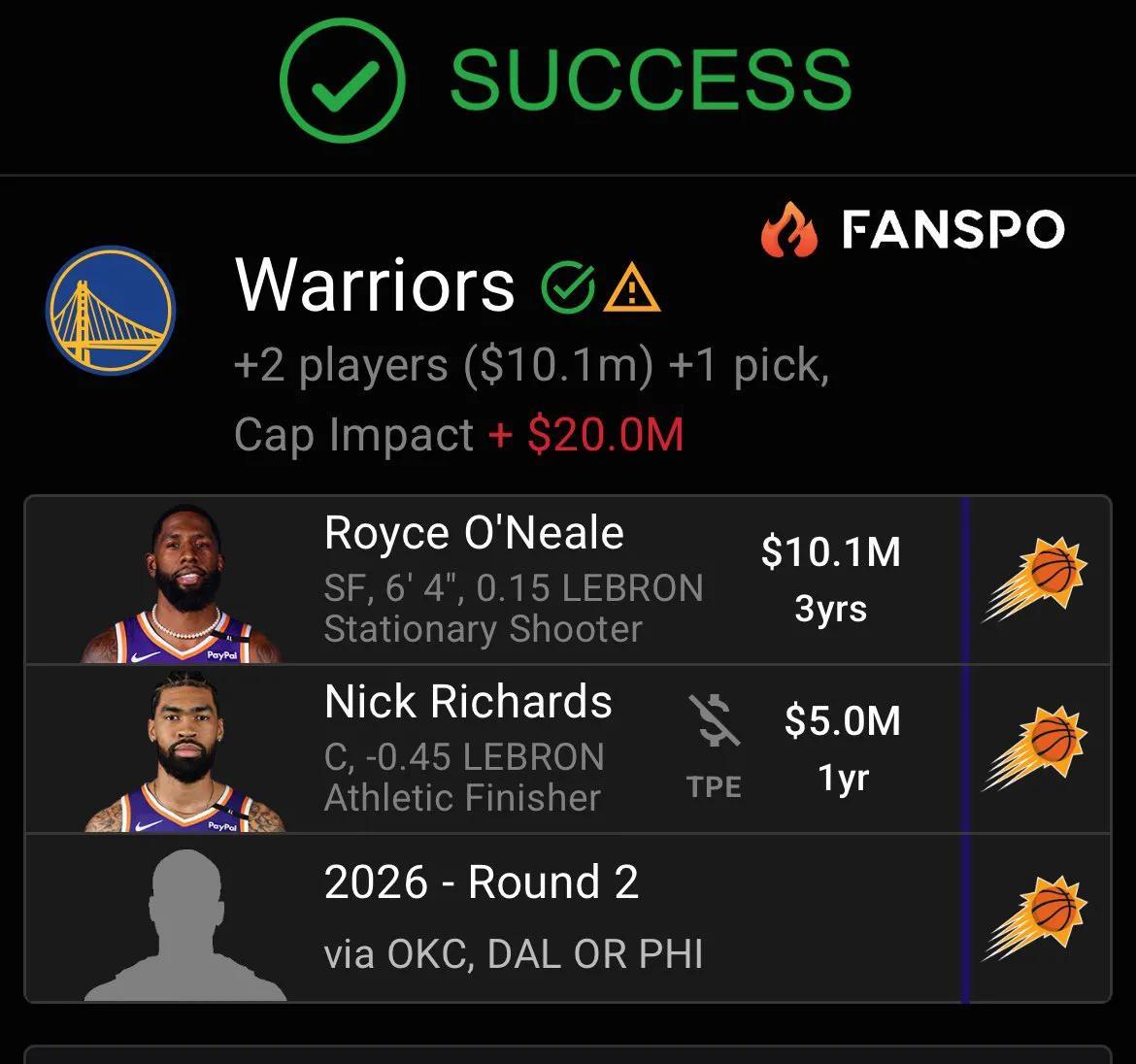Tap the draft pick silhouette placeholder
The height and width of the screenshot is (1064, 1136).
184,924
